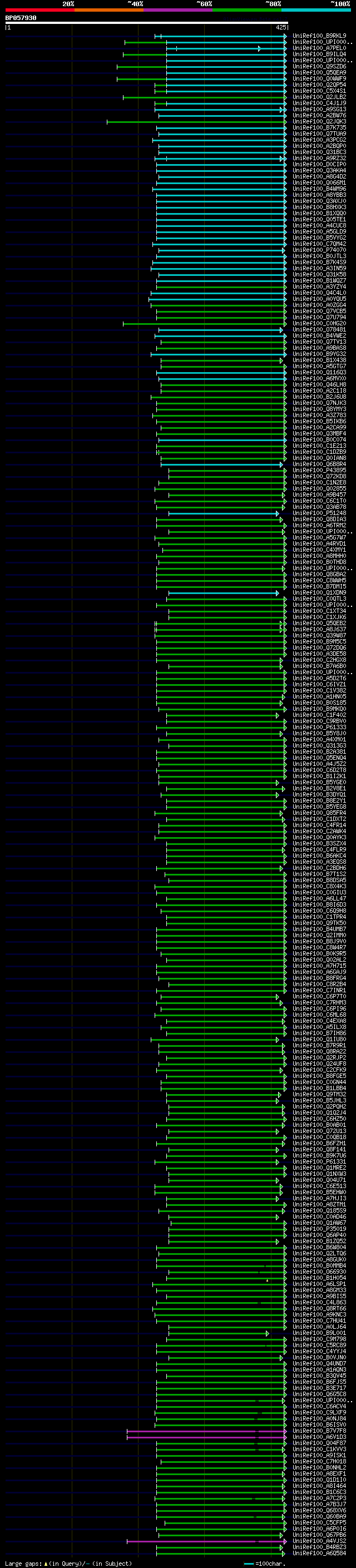The width and height of the screenshot is (356, 1568).
Task: Click the UniRef100_A2BW76 label
Action: [319, 115]
